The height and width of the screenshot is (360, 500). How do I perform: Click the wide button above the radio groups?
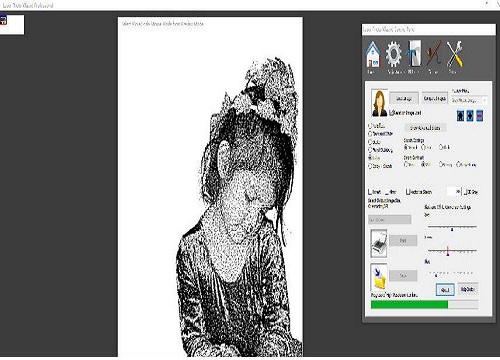425,128
